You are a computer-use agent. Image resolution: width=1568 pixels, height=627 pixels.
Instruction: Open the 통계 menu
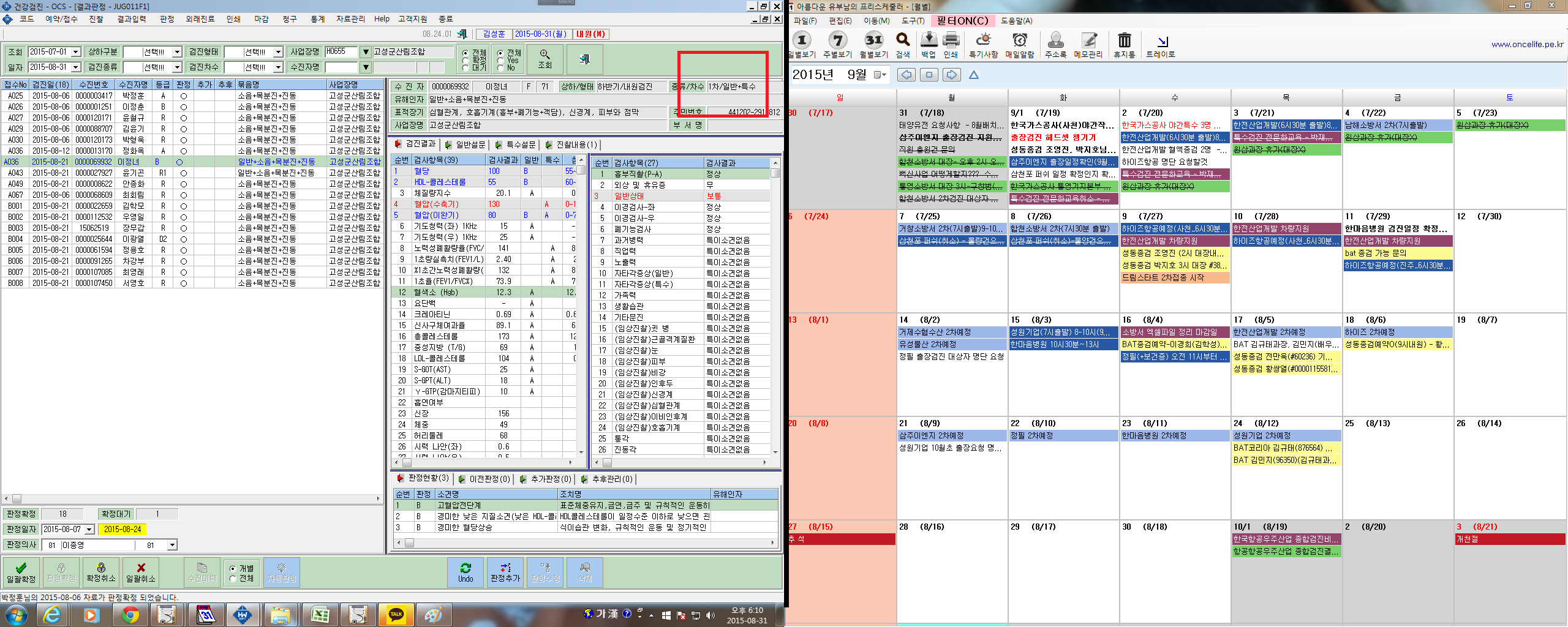click(x=317, y=20)
